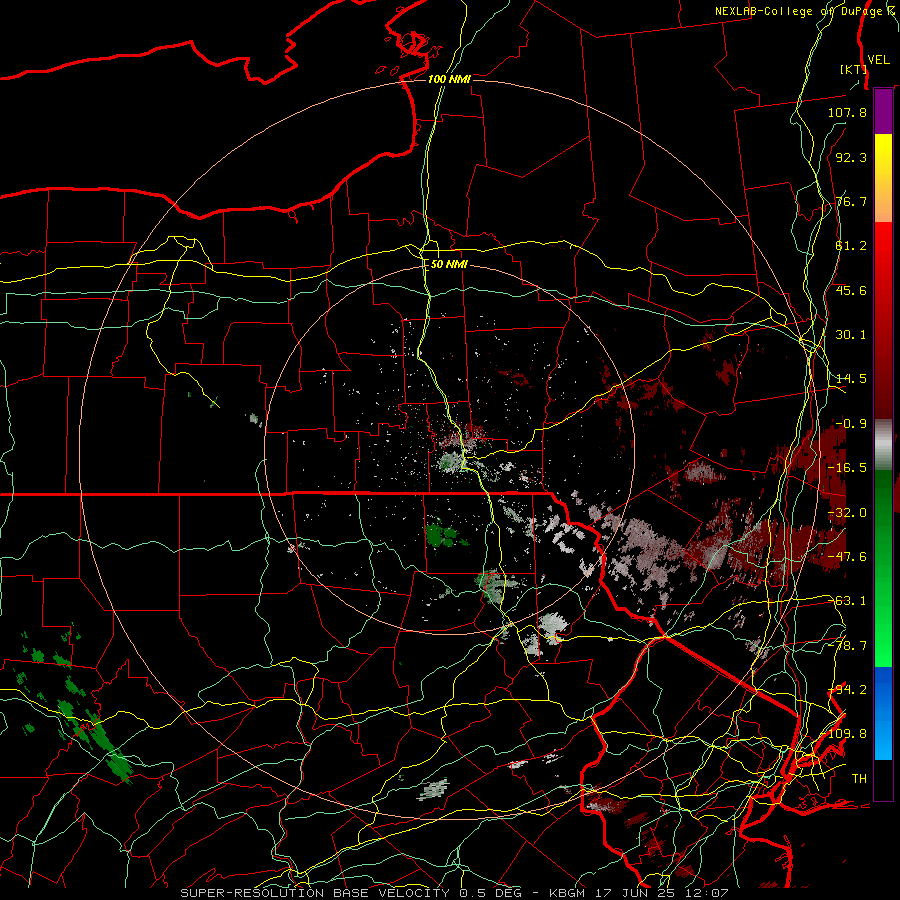
Task: Click the VEL legend title
Action: (x=878, y=59)
